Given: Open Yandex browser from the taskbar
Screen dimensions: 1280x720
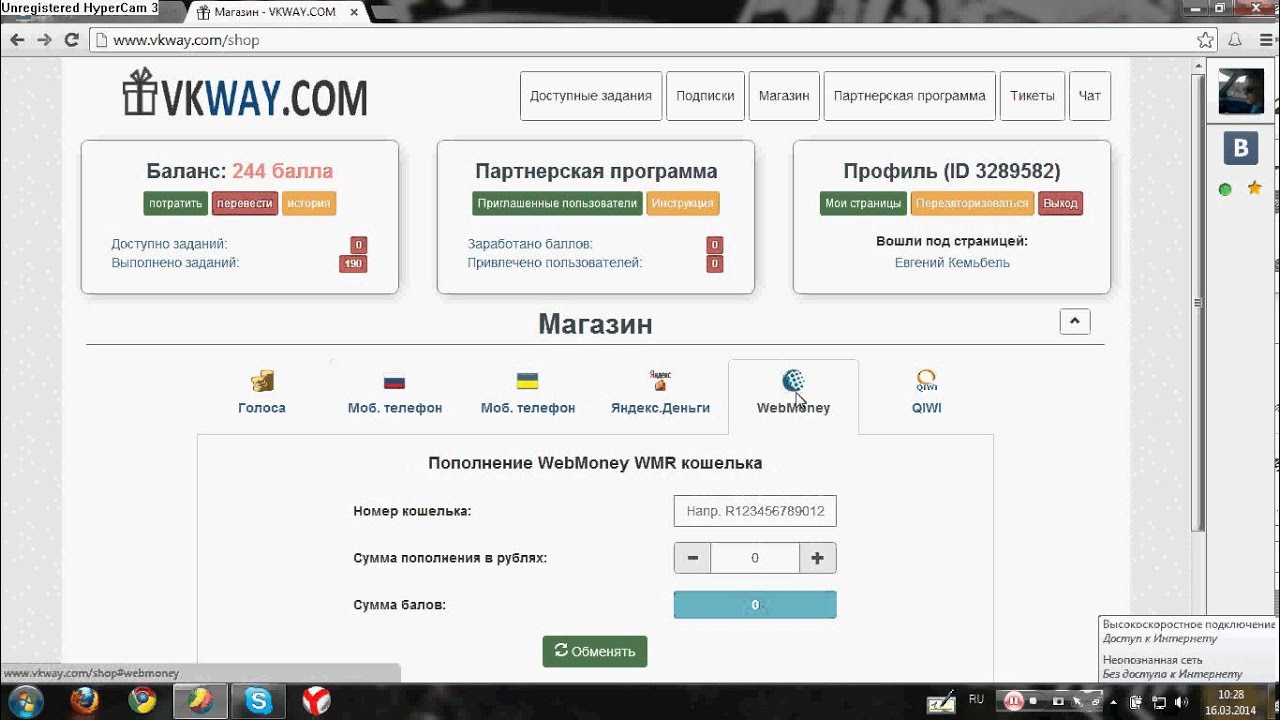Looking at the screenshot, I should 317,700.
